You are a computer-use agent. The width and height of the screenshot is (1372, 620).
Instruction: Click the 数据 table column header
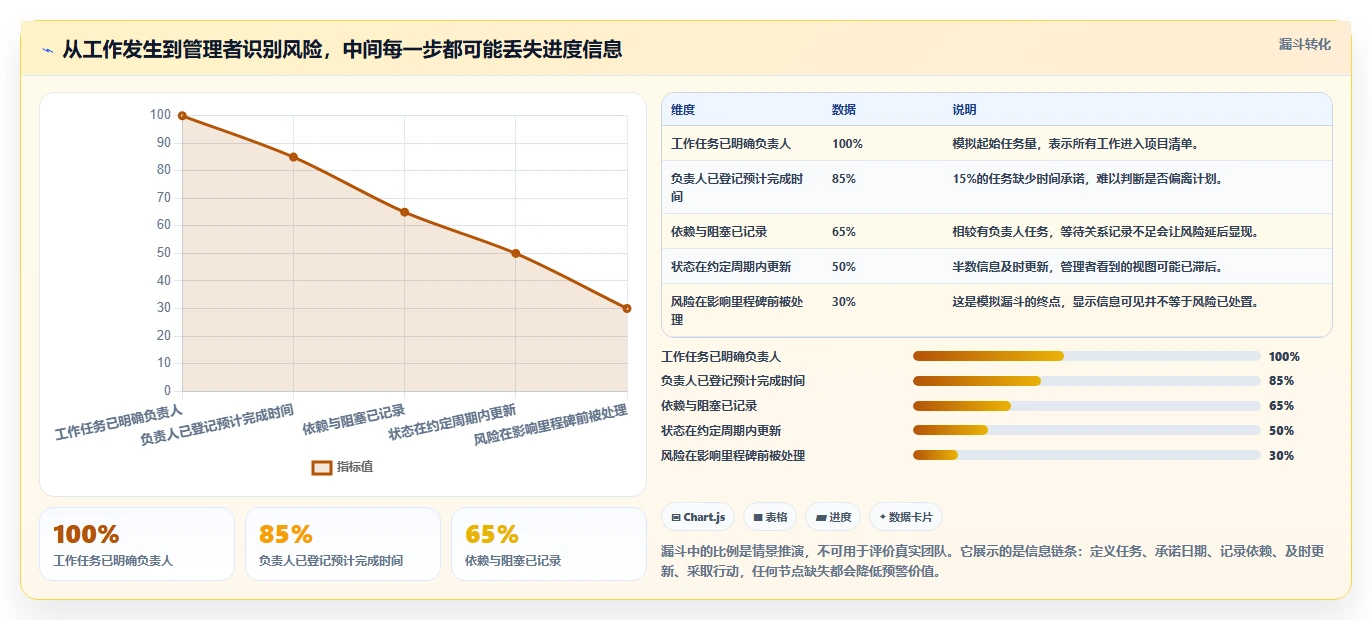[x=844, y=110]
